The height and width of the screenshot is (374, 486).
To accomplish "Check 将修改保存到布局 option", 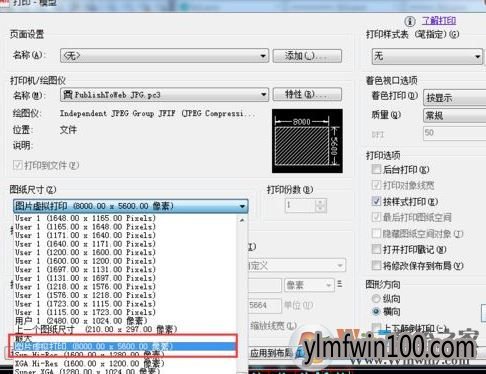I will tap(376, 265).
